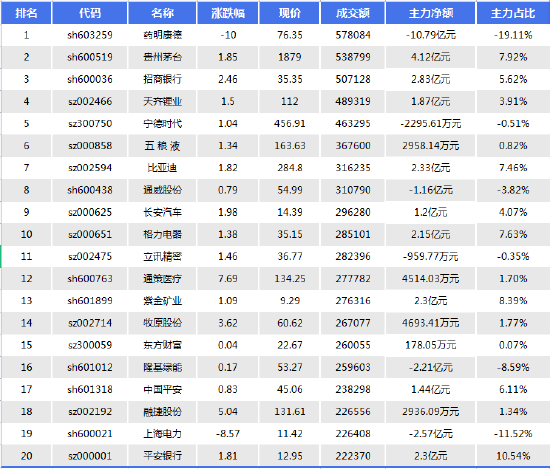Image resolution: width=550 pixels, height=469 pixels.
Task: Click stock code sz300750
Action: pyautogui.click(x=90, y=123)
